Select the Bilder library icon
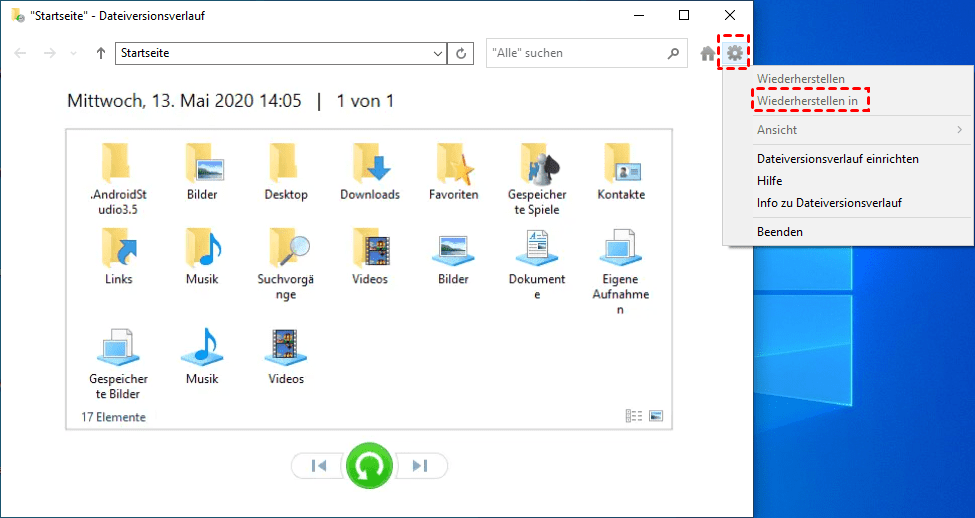975x518 pixels. pos(453,251)
